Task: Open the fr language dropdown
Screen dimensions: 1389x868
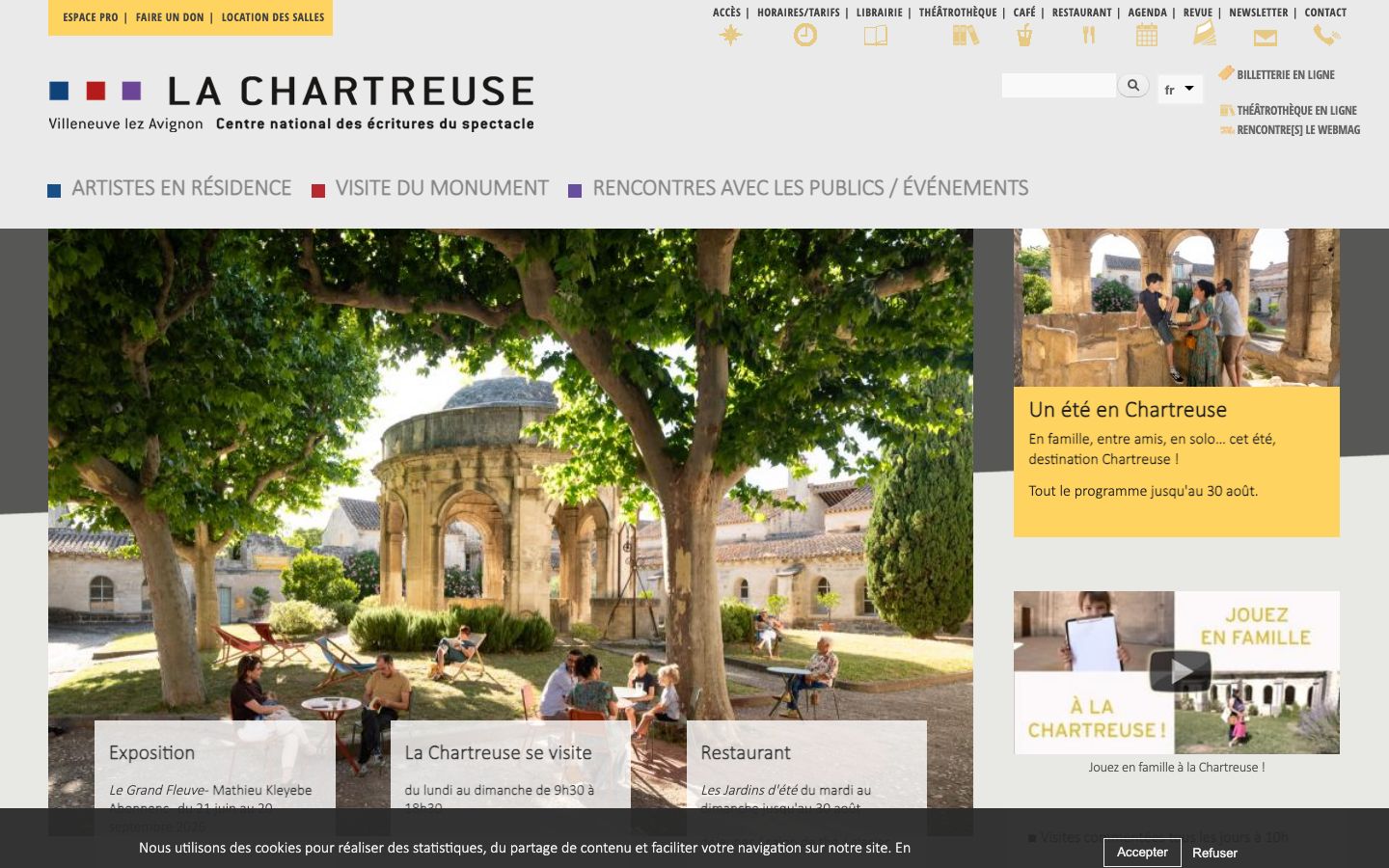Action: click(1180, 90)
